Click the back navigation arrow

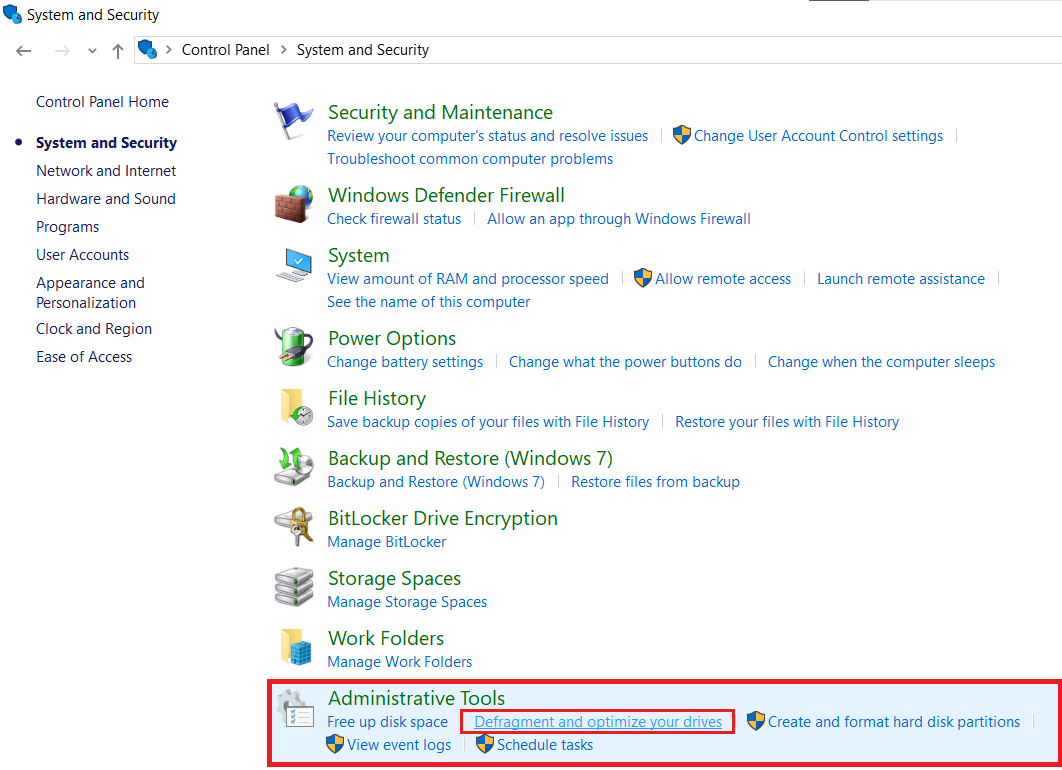click(23, 49)
